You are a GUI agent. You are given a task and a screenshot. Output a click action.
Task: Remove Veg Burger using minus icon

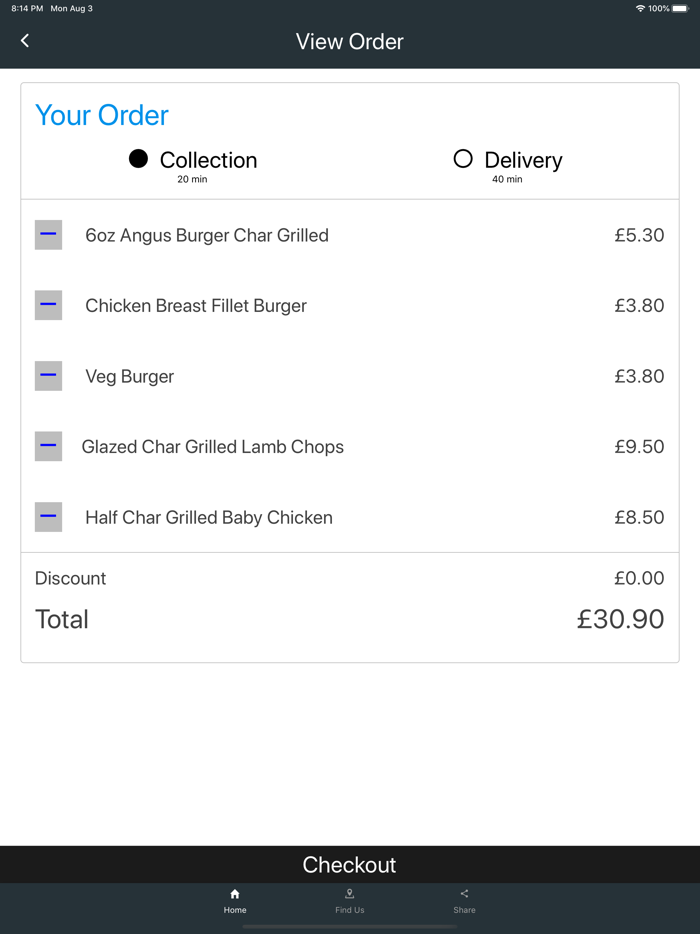tap(48, 376)
